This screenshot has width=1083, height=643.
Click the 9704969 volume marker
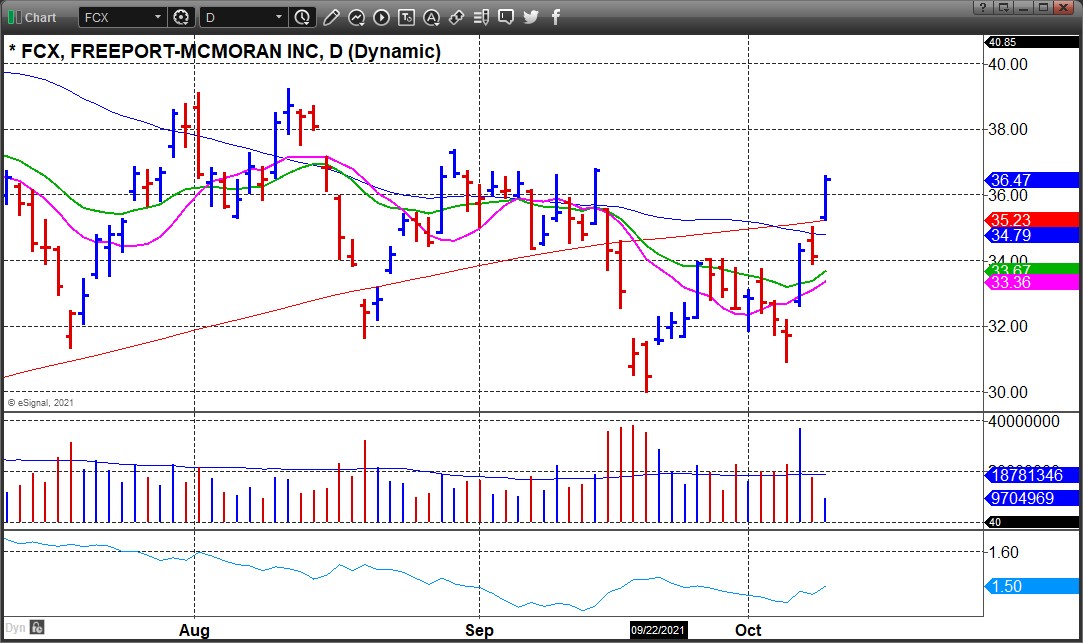tap(1031, 498)
